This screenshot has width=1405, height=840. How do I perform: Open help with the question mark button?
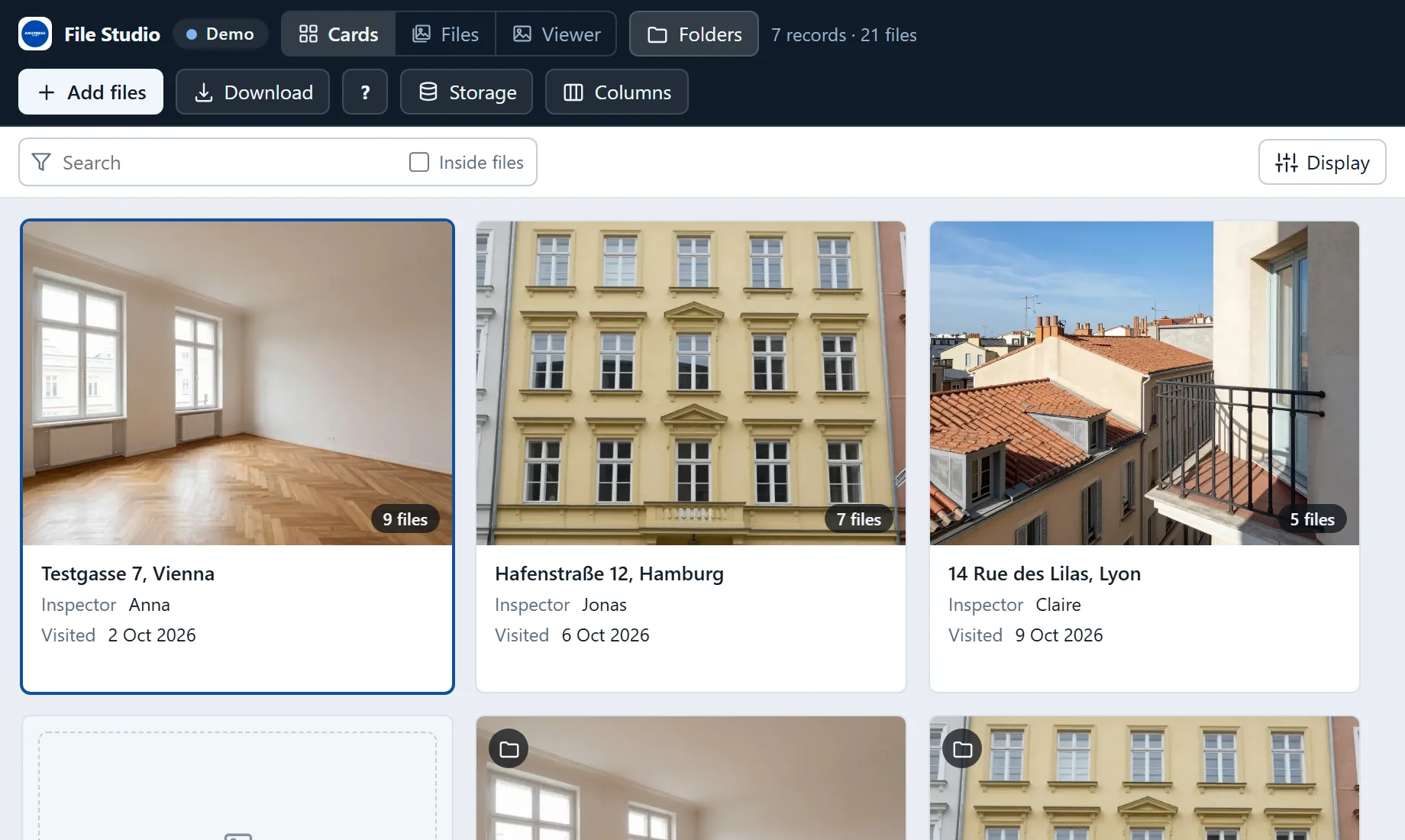pyautogui.click(x=365, y=92)
